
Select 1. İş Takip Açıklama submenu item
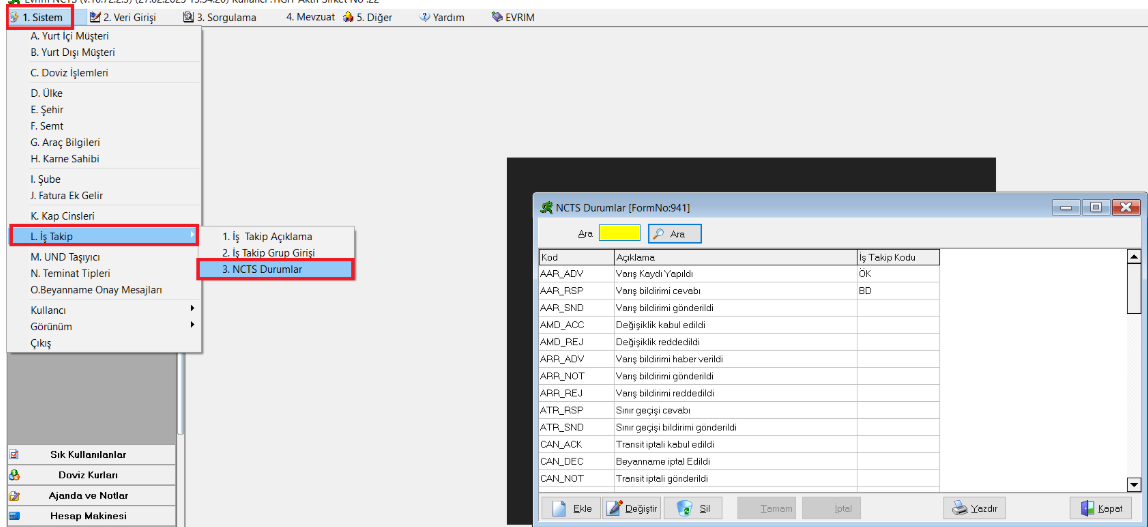click(x=277, y=236)
